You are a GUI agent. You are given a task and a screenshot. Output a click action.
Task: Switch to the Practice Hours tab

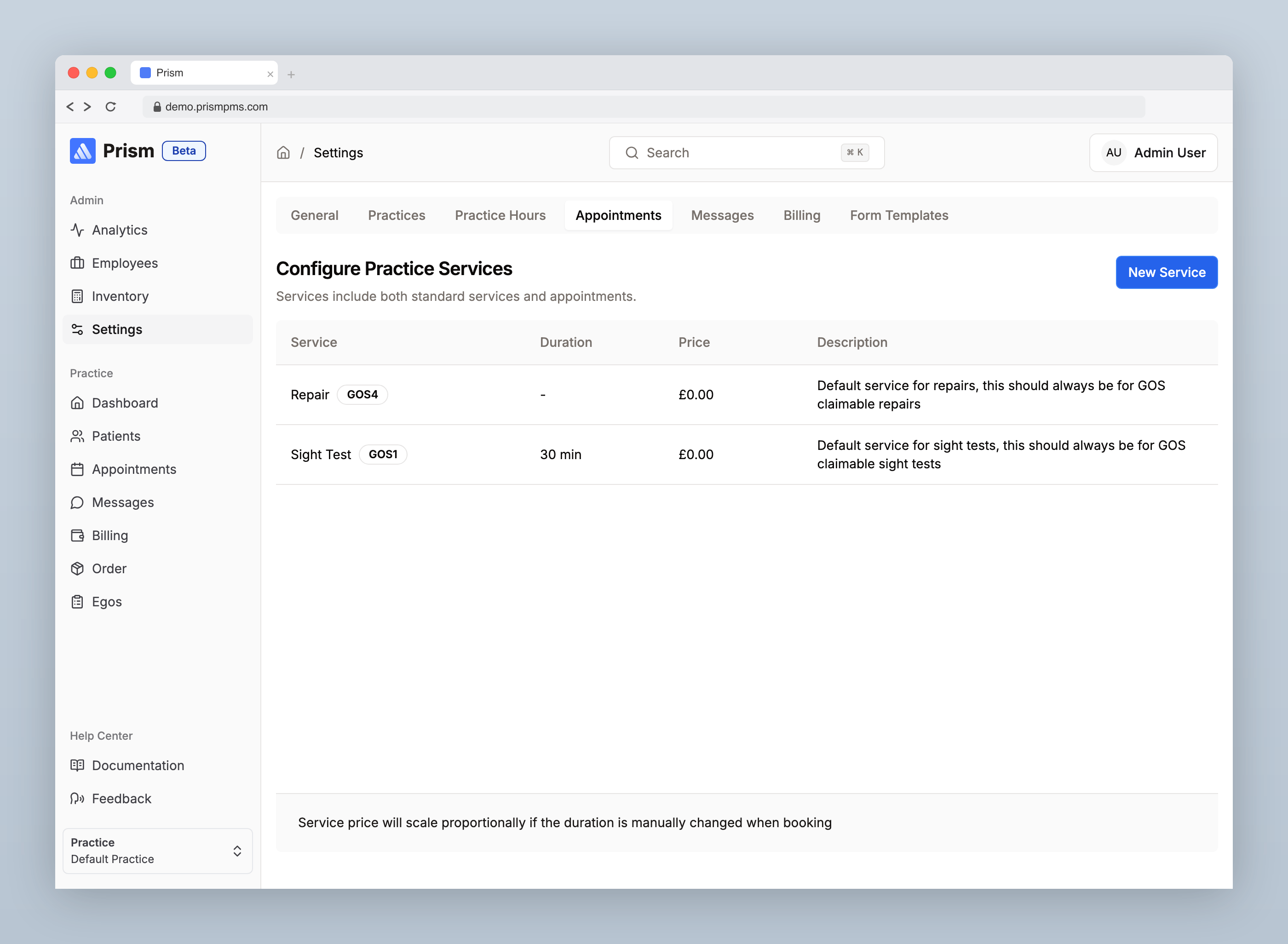[x=500, y=215]
